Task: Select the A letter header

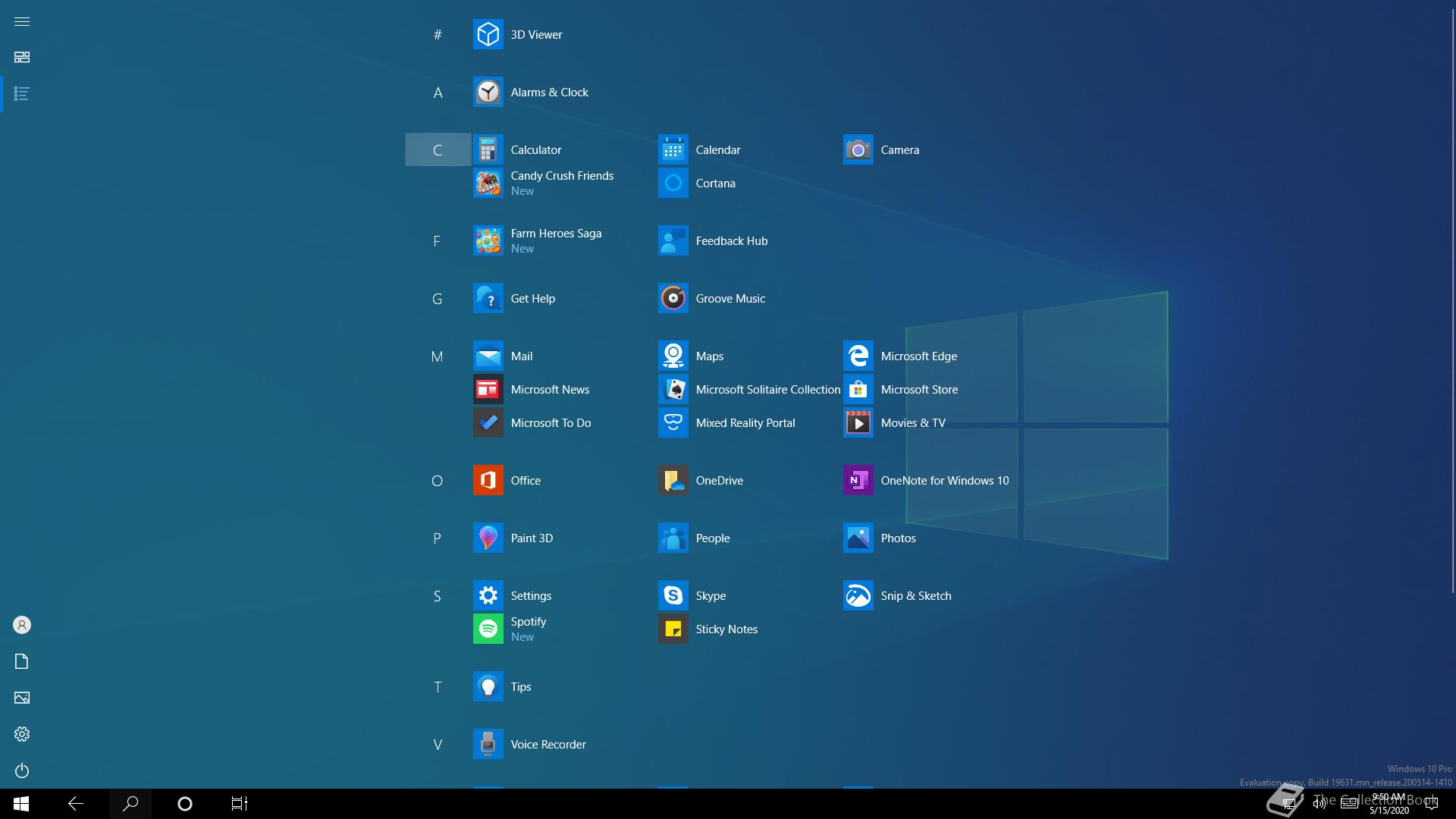Action: [x=438, y=92]
